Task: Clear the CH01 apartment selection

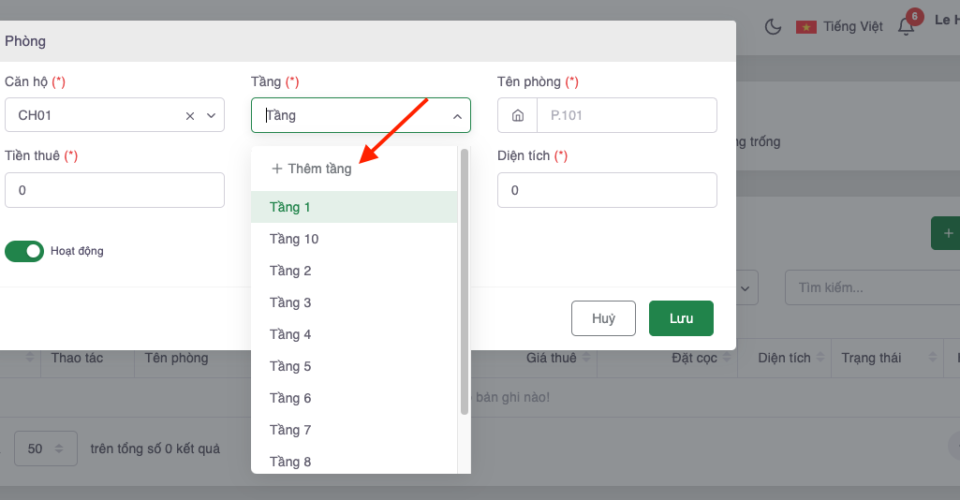Action: [190, 116]
